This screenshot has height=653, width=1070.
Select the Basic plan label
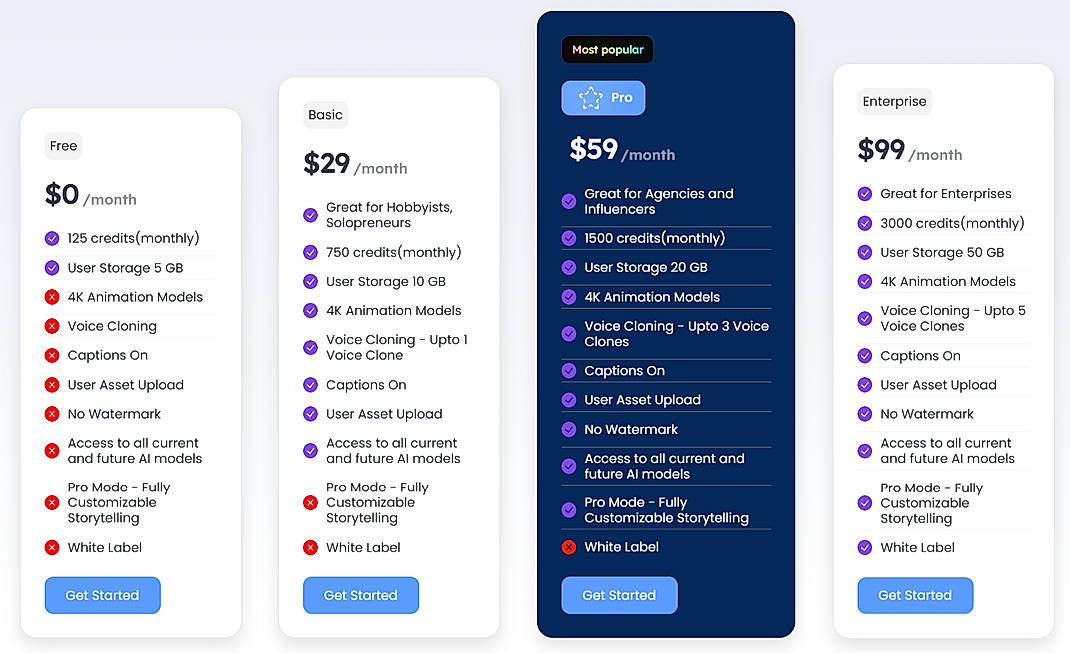coord(325,115)
